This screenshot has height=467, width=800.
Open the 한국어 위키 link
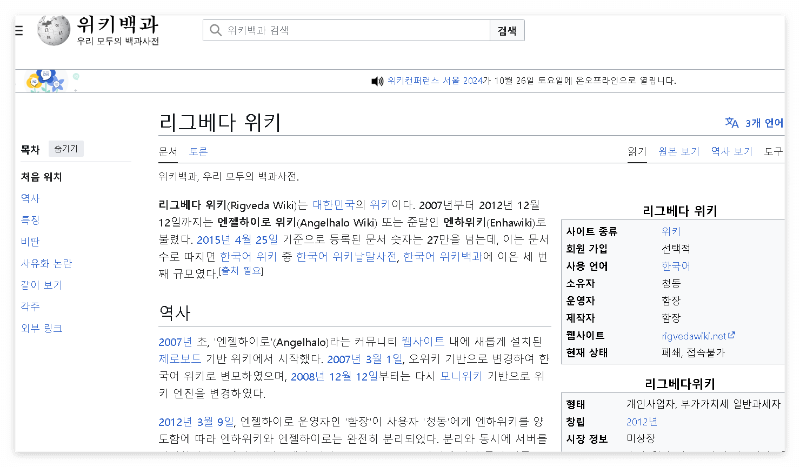pyautogui.click(x=248, y=256)
